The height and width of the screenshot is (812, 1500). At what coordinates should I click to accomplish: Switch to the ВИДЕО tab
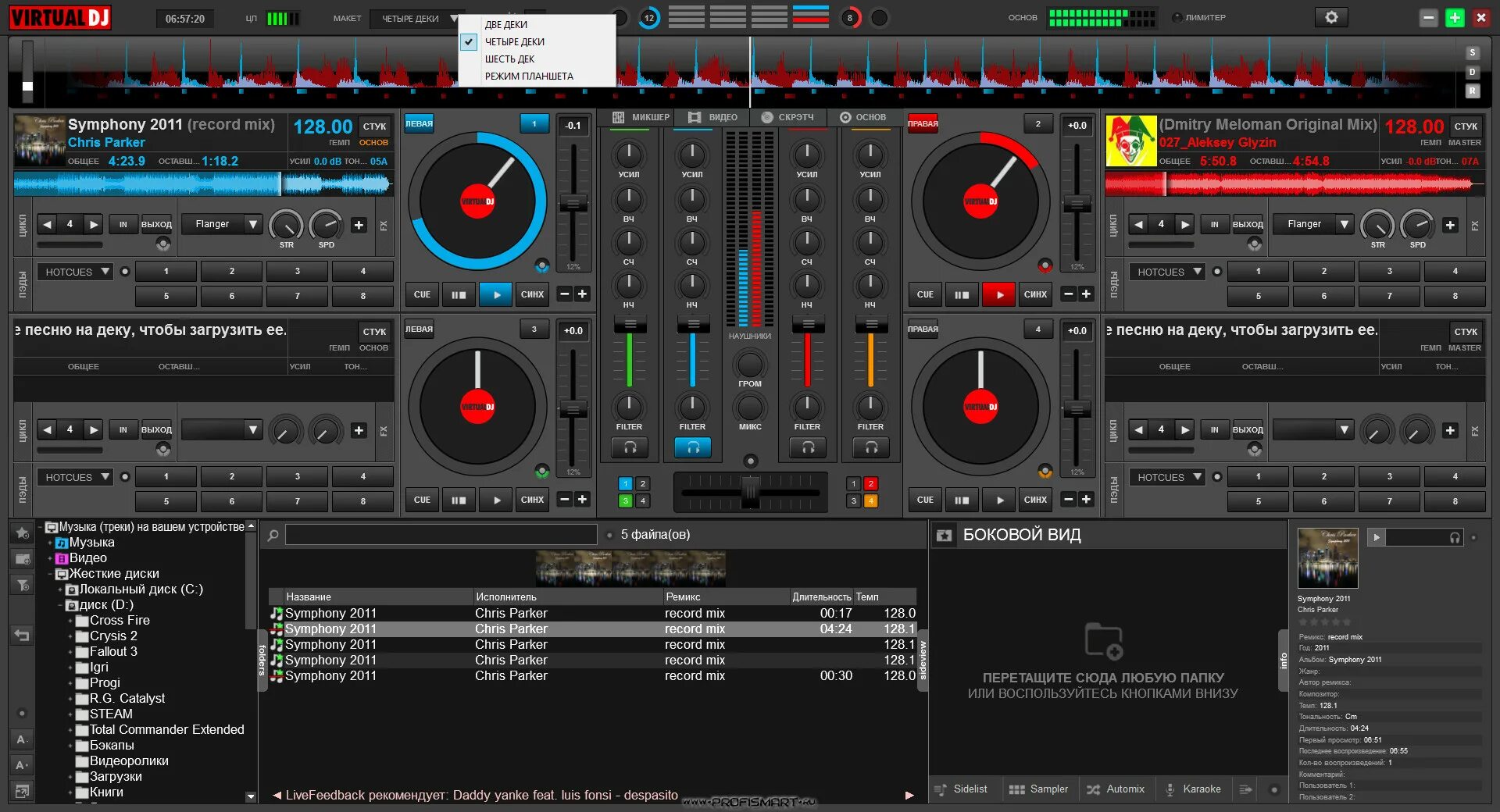(x=712, y=117)
